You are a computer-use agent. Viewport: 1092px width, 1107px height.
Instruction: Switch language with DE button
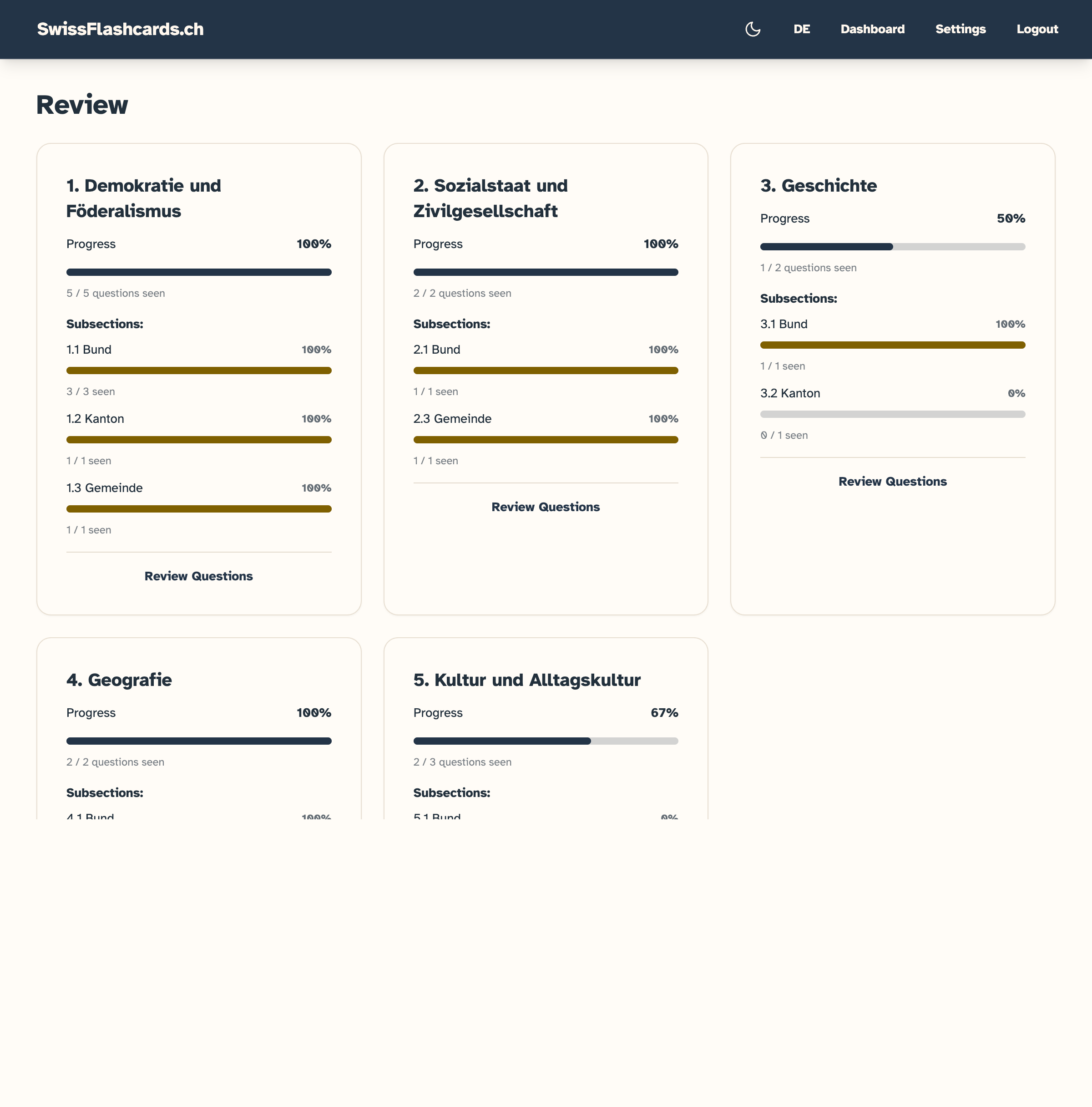click(x=802, y=29)
